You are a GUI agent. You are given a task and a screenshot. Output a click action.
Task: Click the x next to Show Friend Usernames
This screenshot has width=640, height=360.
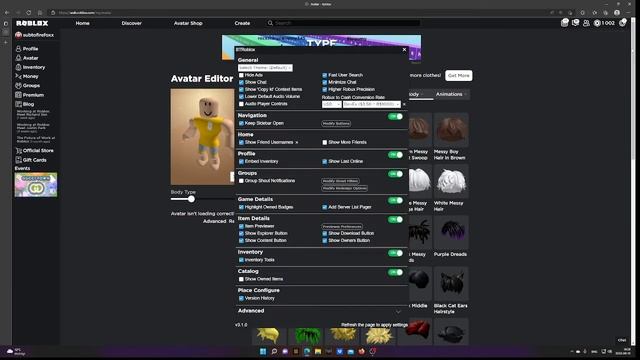click(x=297, y=142)
